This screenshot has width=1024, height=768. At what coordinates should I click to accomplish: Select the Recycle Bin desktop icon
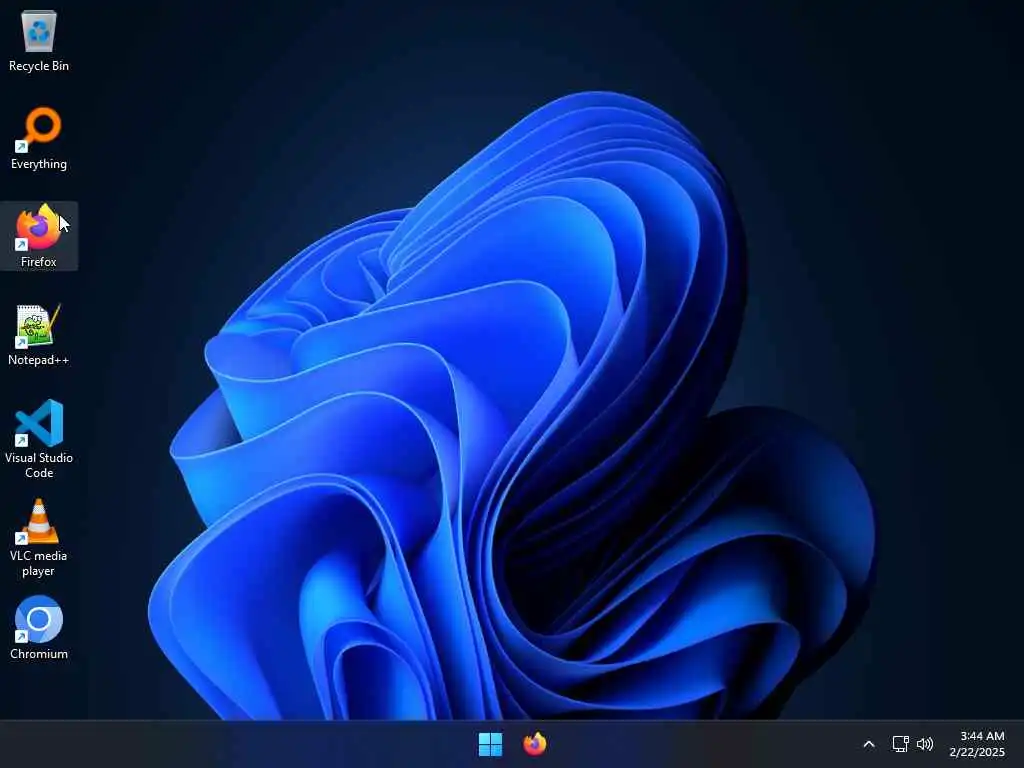coord(39,40)
